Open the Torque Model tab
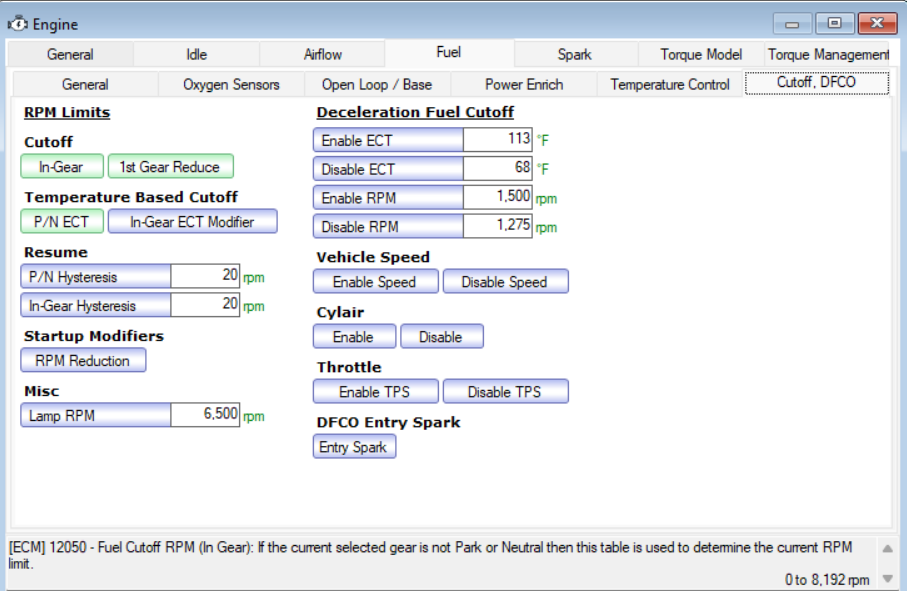Image resolution: width=907 pixels, height=591 pixels. pyautogui.click(x=700, y=54)
